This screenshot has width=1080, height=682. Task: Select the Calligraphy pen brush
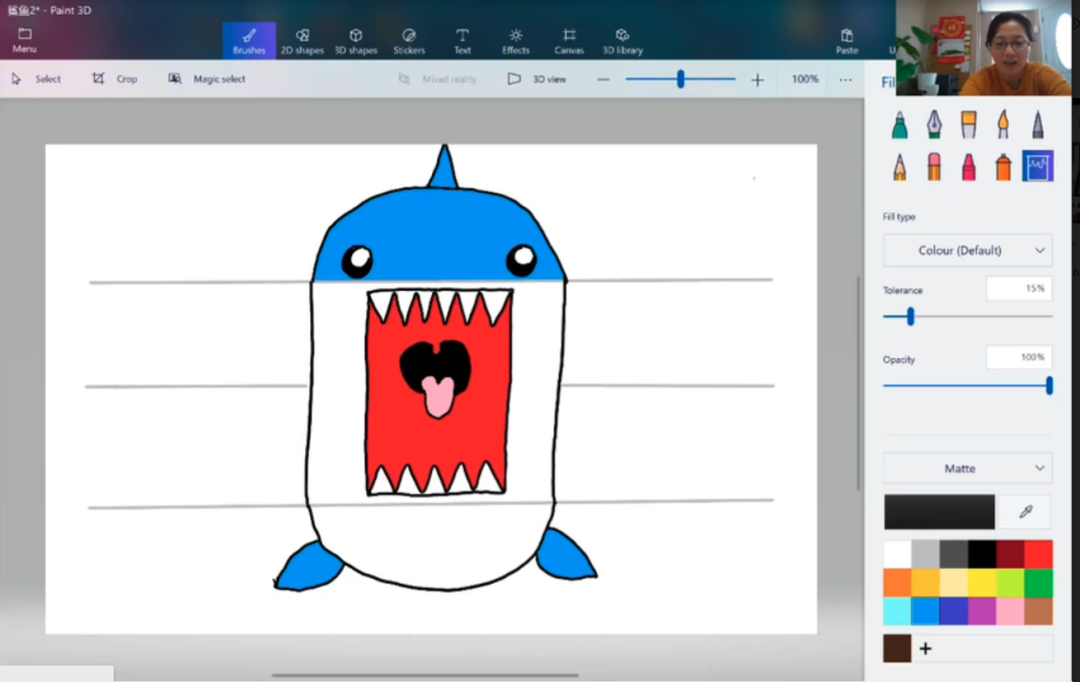click(x=934, y=125)
